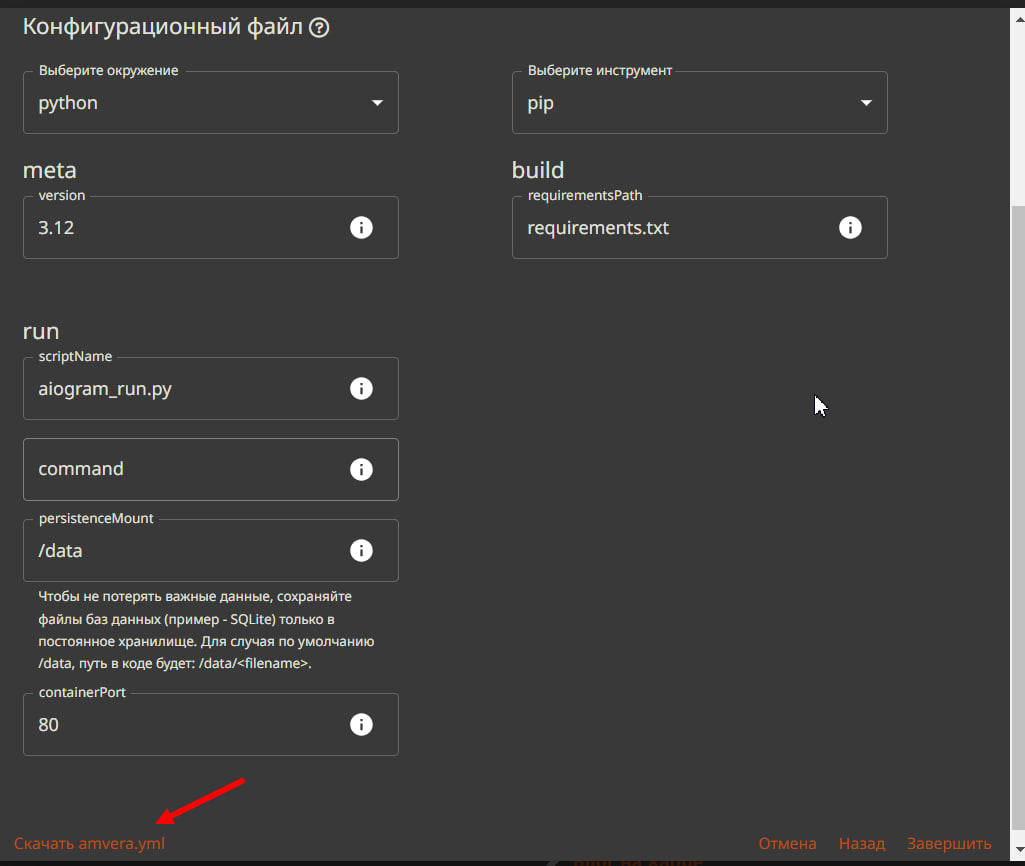
Task: Download amvera.yml via Скачать link
Action: click(89, 844)
